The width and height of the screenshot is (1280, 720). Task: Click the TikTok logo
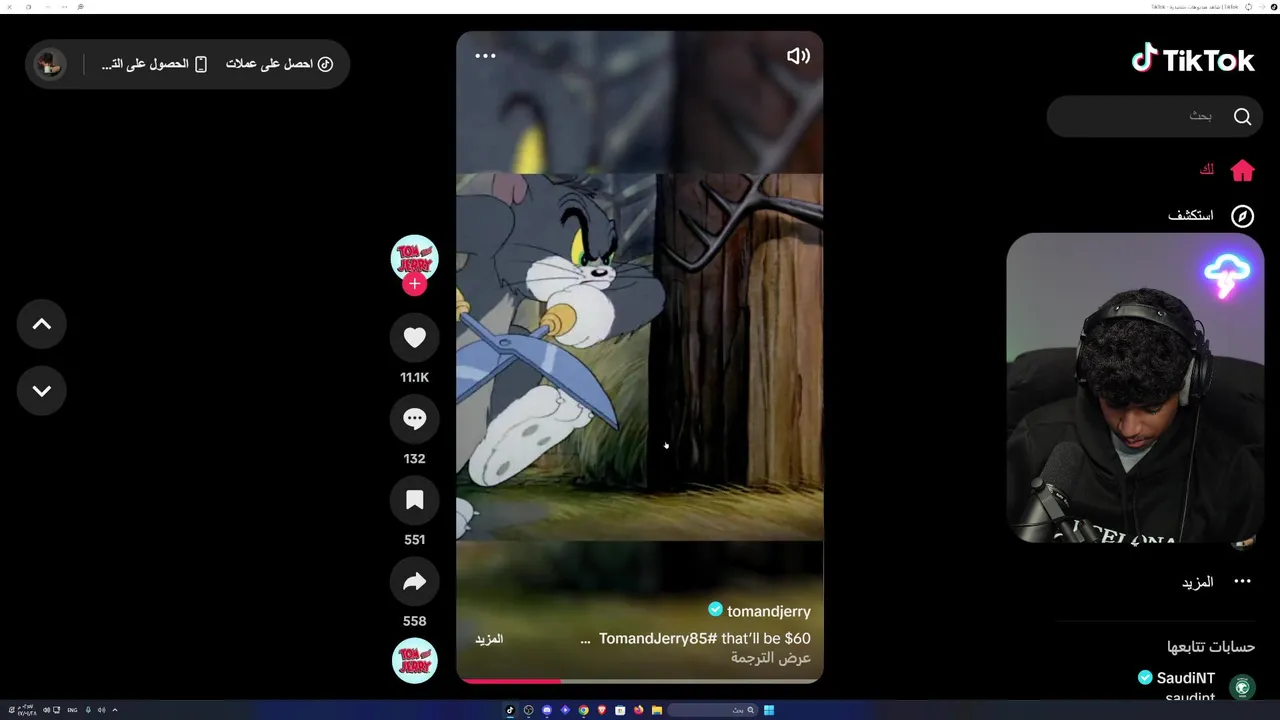[x=1193, y=59]
